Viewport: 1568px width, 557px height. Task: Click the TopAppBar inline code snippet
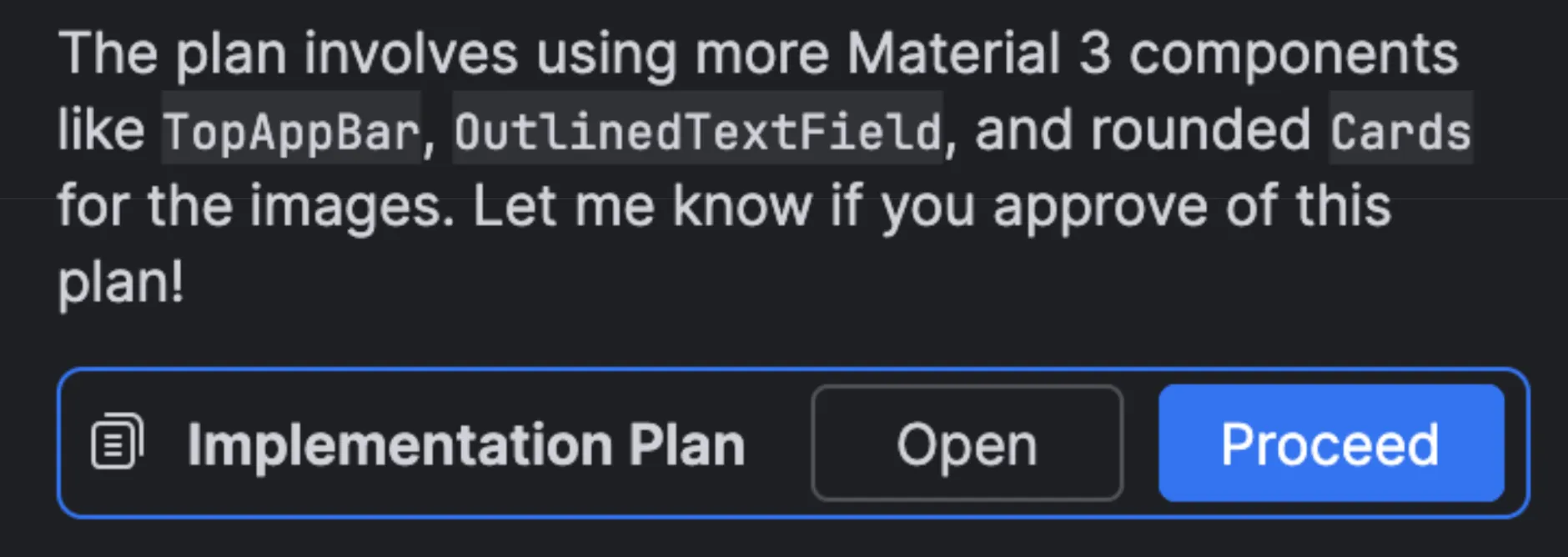[292, 129]
